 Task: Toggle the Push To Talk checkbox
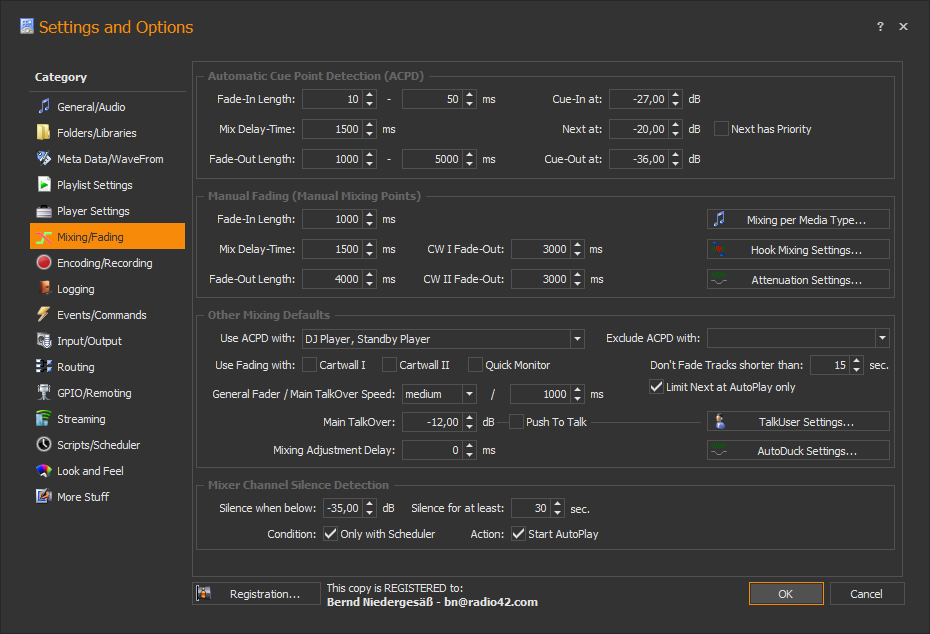[x=517, y=422]
